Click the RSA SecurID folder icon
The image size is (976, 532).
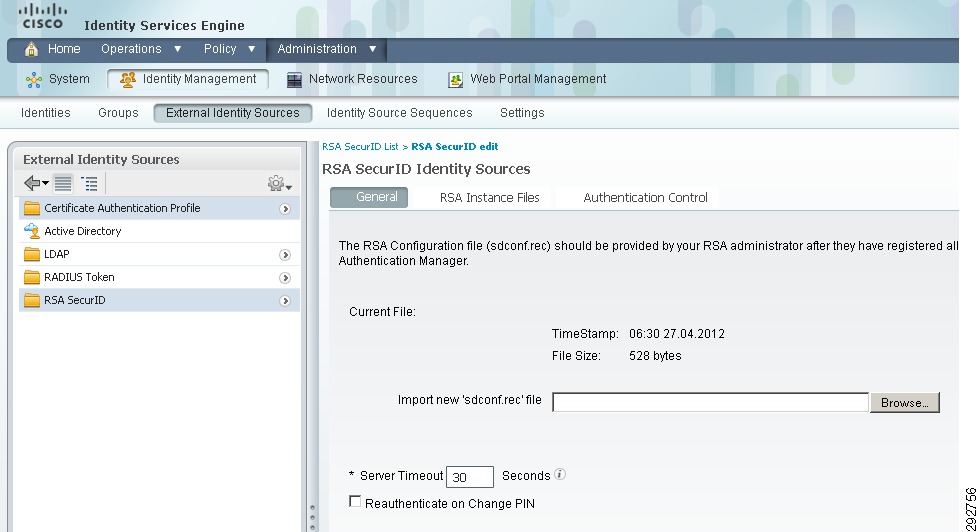tap(32, 301)
